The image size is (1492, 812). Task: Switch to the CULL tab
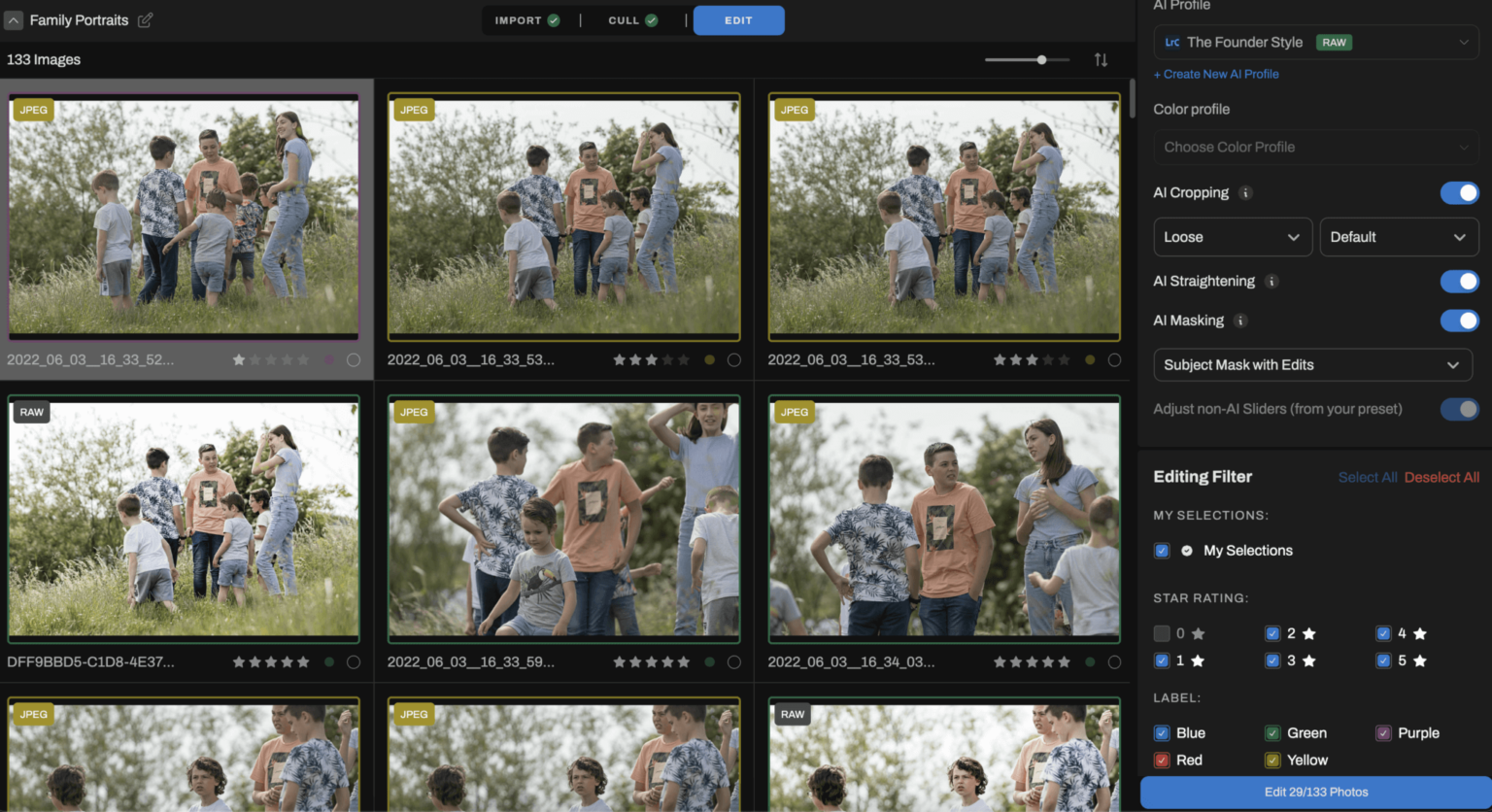[631, 19]
